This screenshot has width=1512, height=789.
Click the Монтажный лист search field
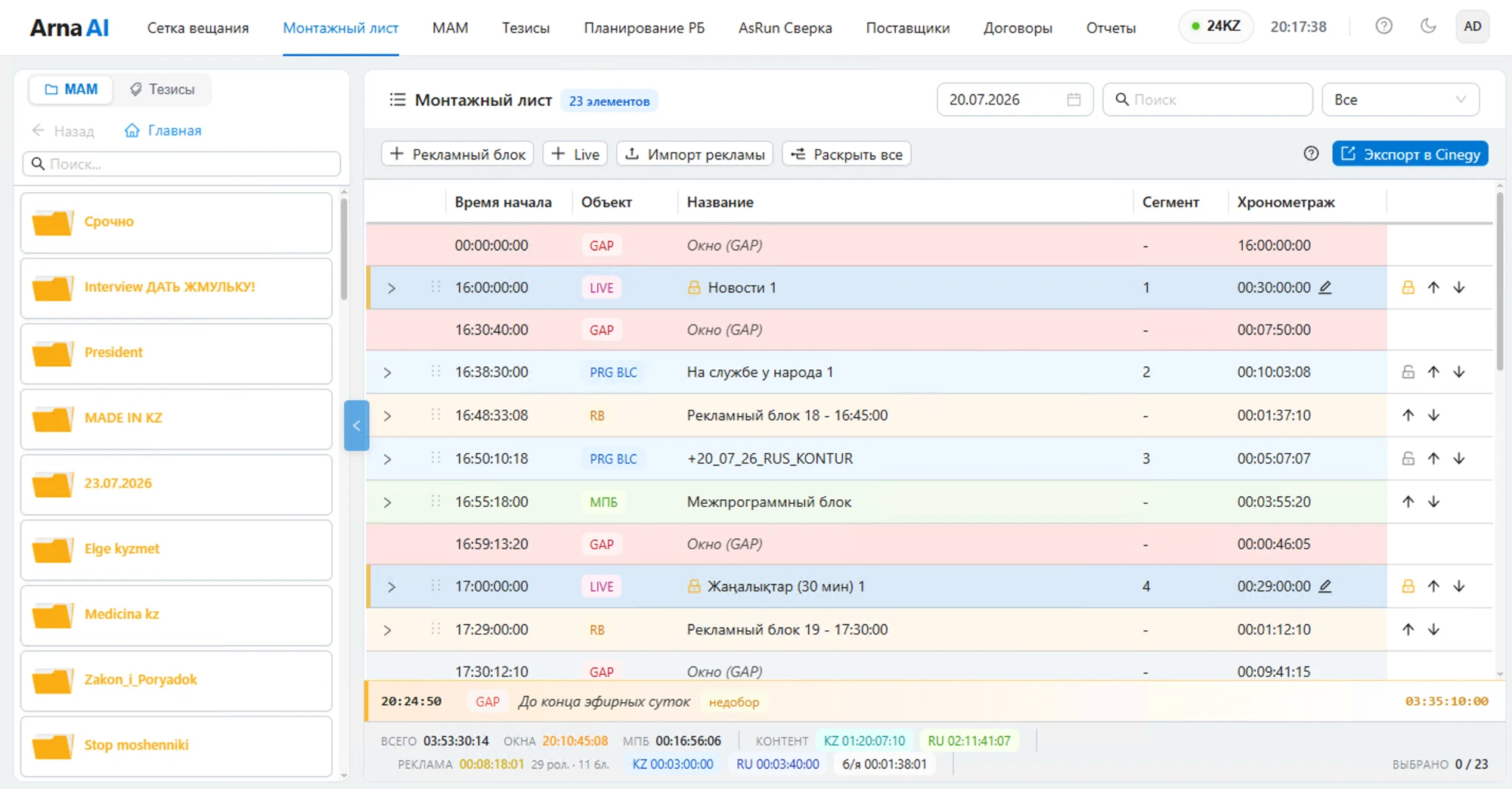(1207, 100)
